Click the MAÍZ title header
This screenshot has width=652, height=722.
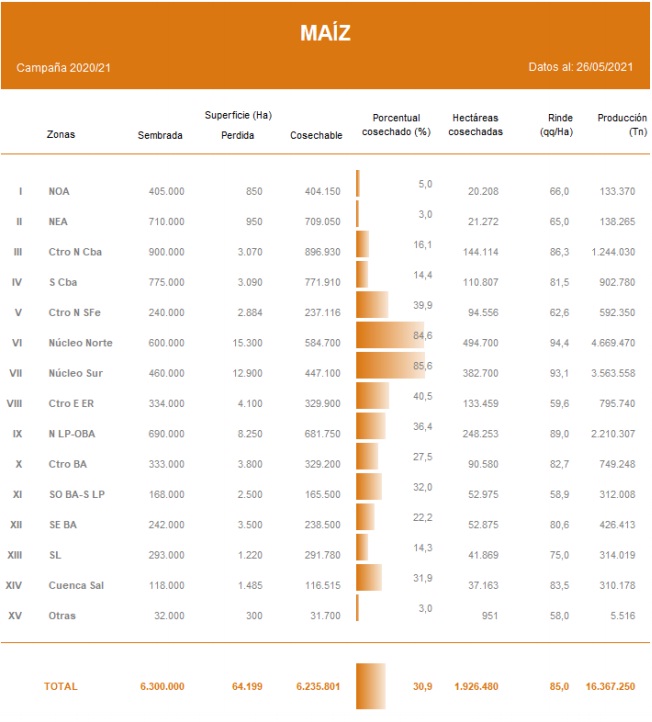coord(325,33)
